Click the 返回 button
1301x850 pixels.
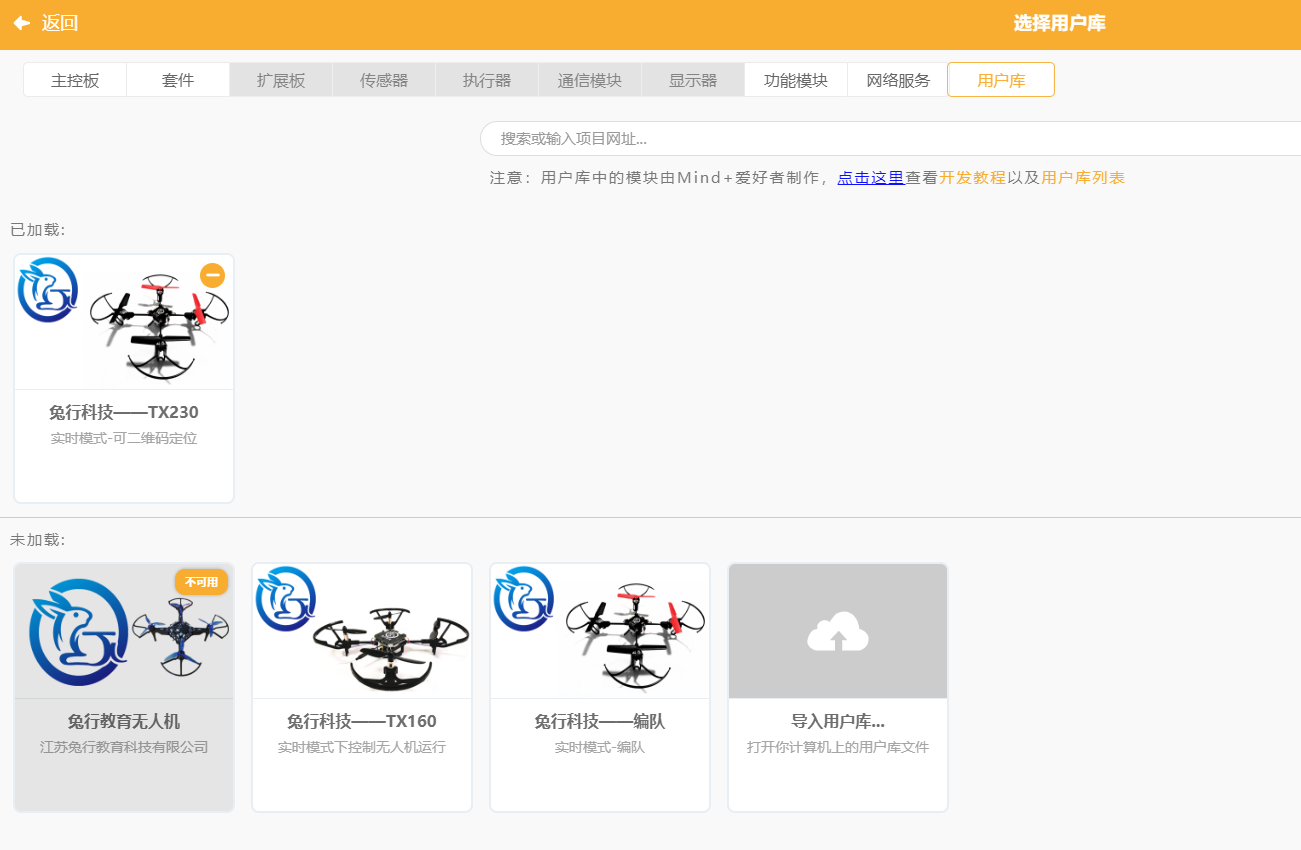tap(46, 23)
